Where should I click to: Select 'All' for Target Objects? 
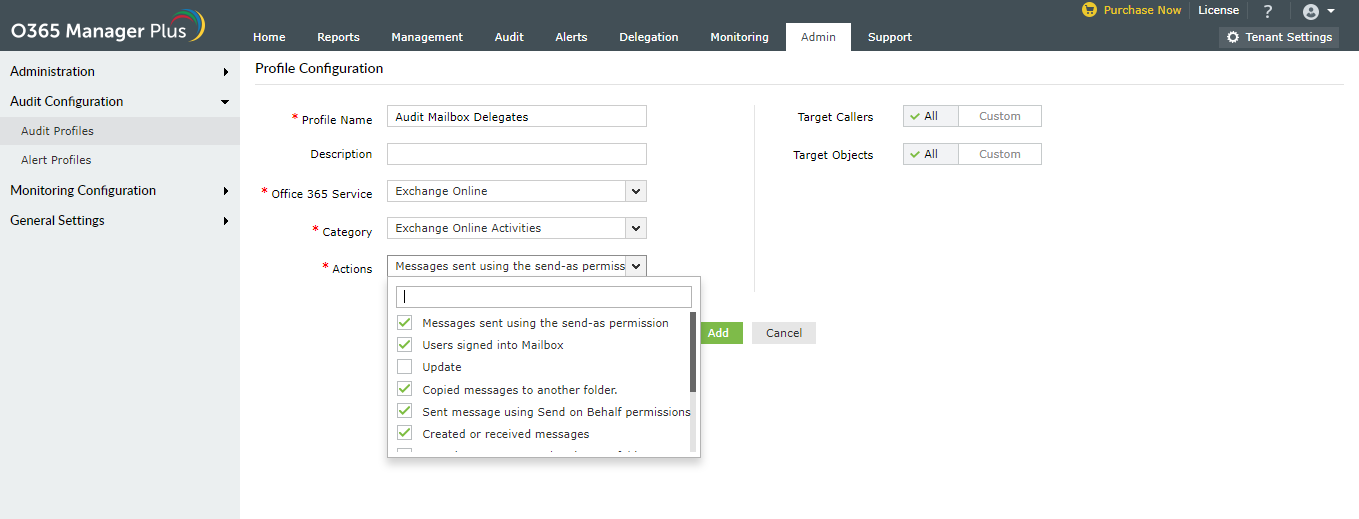(x=930, y=154)
